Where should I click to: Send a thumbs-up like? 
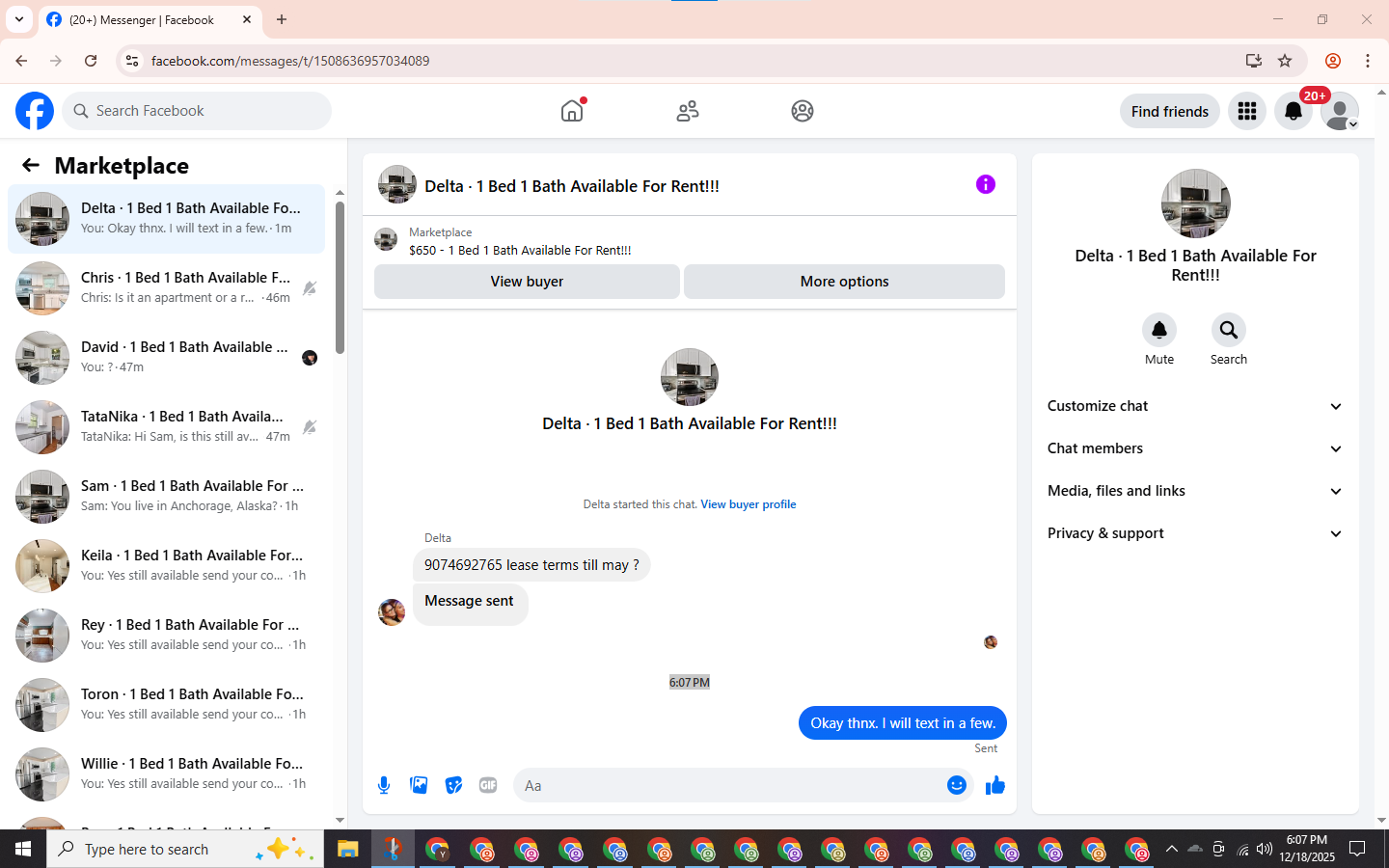coord(995,785)
